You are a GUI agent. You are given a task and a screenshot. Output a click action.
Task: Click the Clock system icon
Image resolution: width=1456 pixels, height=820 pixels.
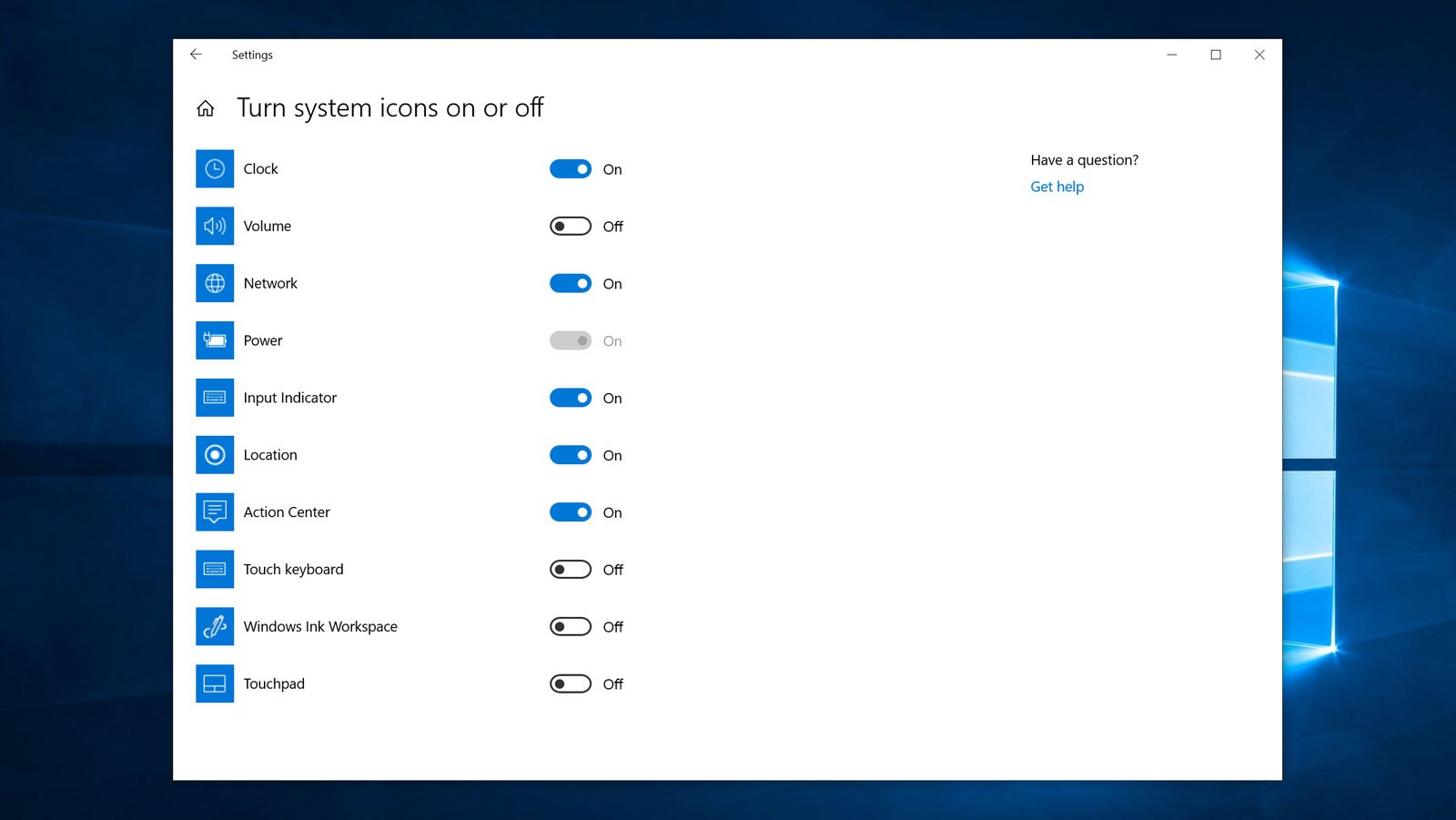214,168
